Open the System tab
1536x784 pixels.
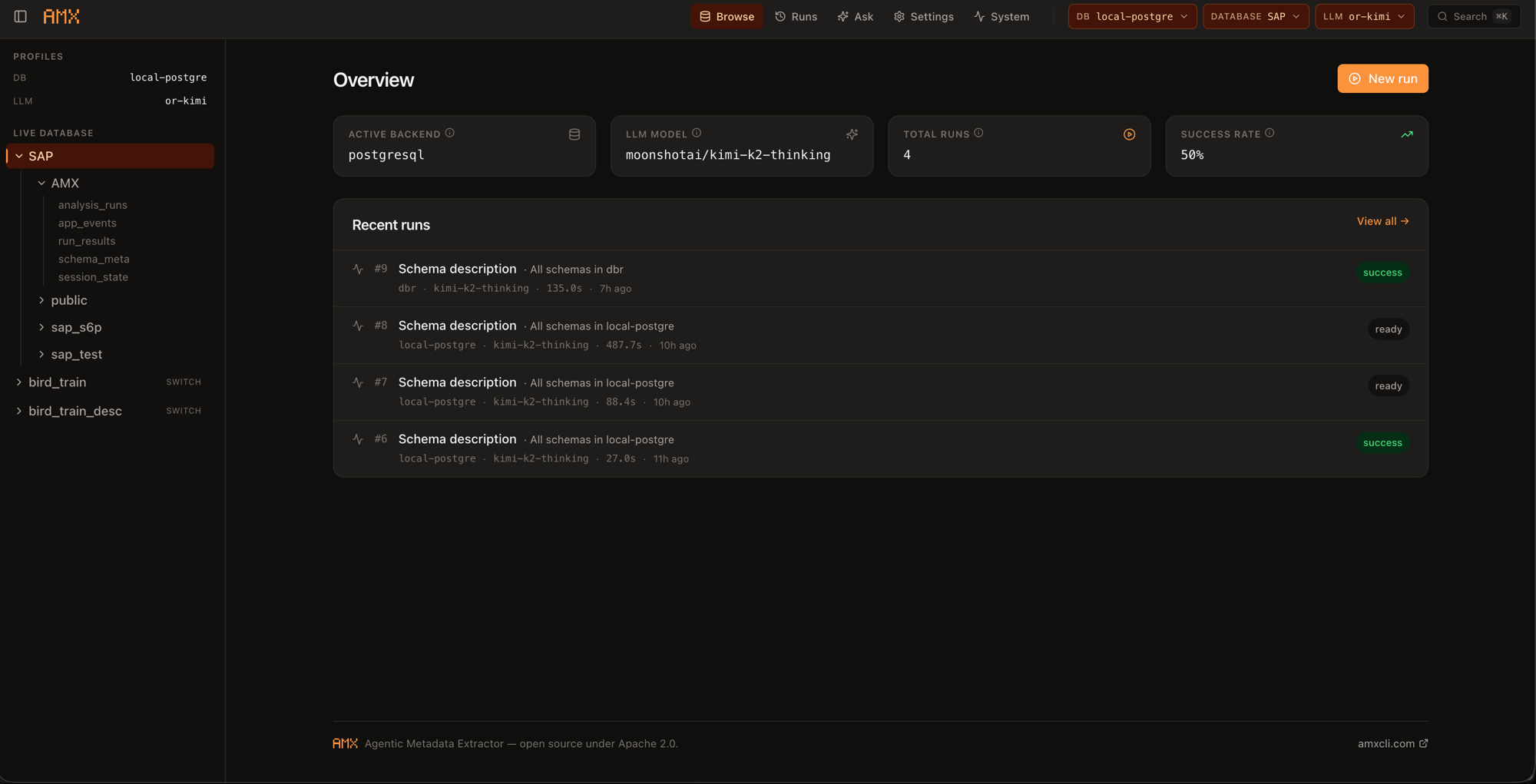tap(1001, 16)
